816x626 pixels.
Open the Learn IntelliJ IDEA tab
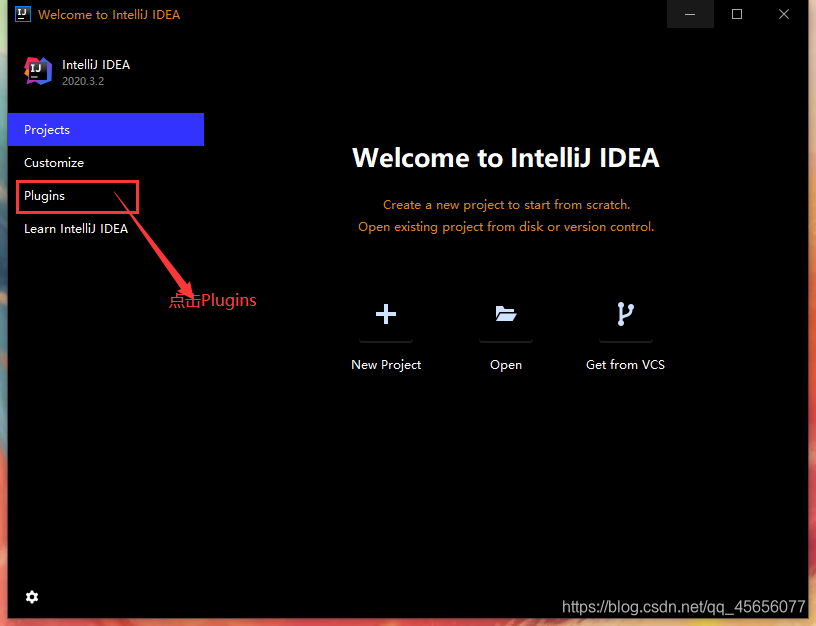[x=106, y=229]
